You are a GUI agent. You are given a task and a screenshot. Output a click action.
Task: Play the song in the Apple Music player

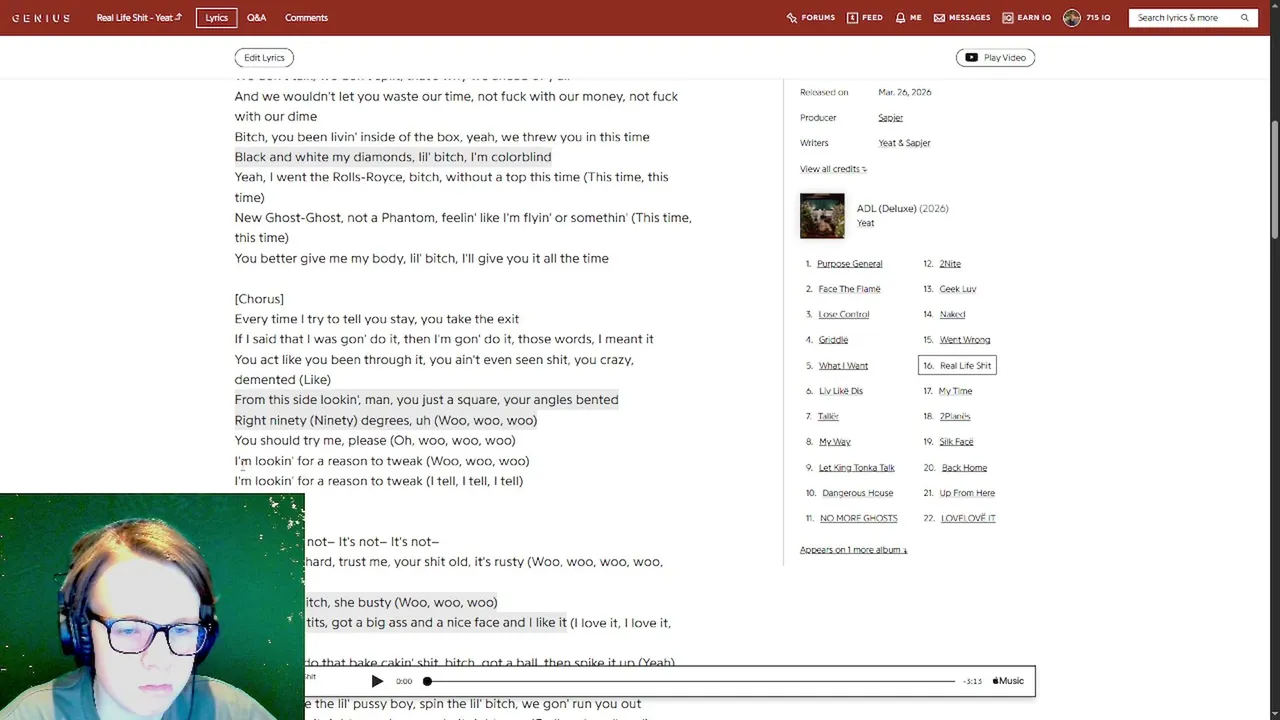[377, 681]
